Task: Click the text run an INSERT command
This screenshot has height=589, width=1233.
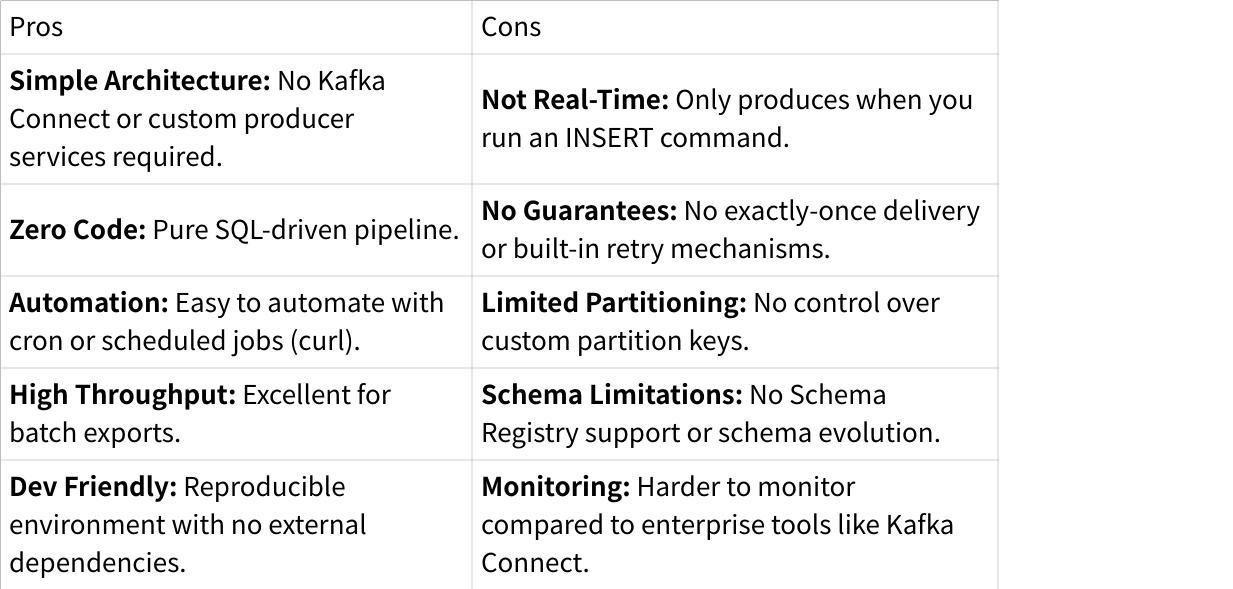Action: coord(635,138)
